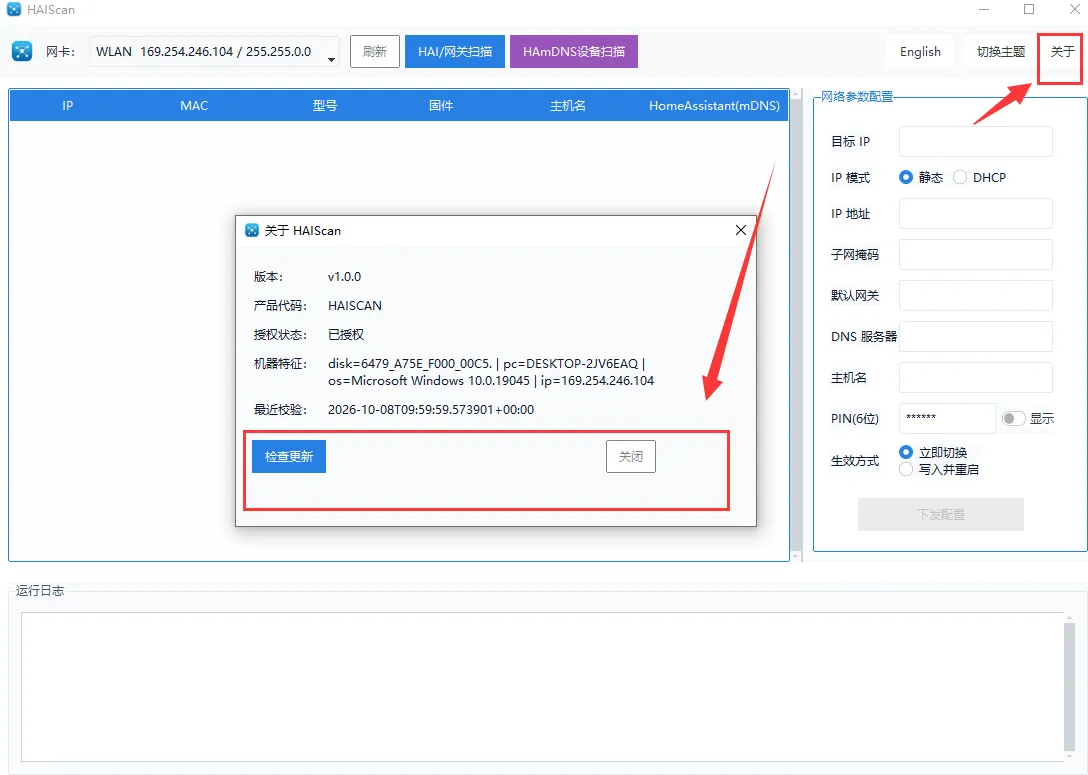Click the 下发配置 button
The width and height of the screenshot is (1088, 775).
tap(941, 515)
